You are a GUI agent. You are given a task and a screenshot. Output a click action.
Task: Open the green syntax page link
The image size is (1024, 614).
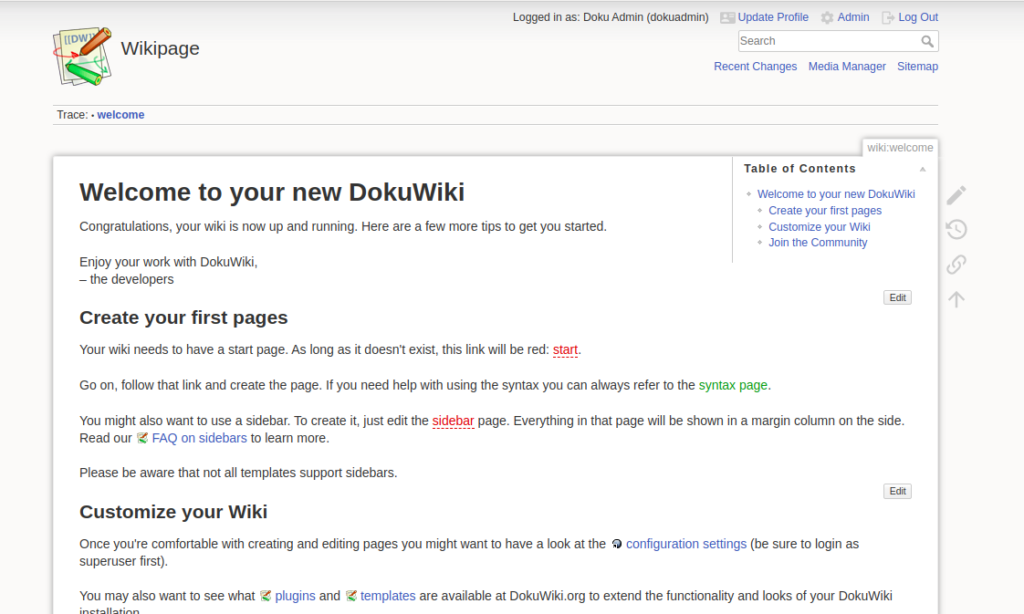(x=733, y=385)
